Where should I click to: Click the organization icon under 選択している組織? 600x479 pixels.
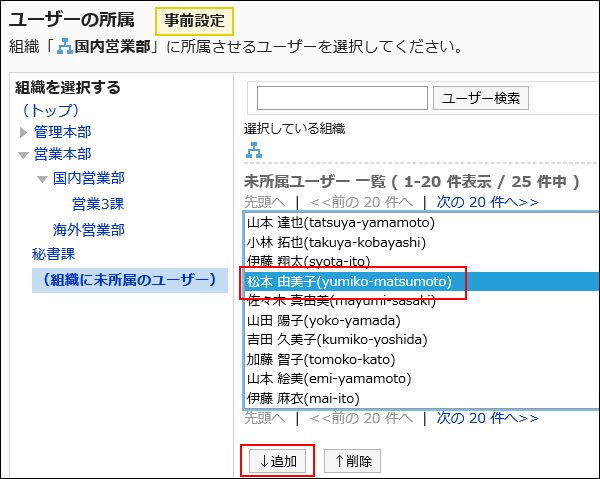pyautogui.click(x=254, y=150)
